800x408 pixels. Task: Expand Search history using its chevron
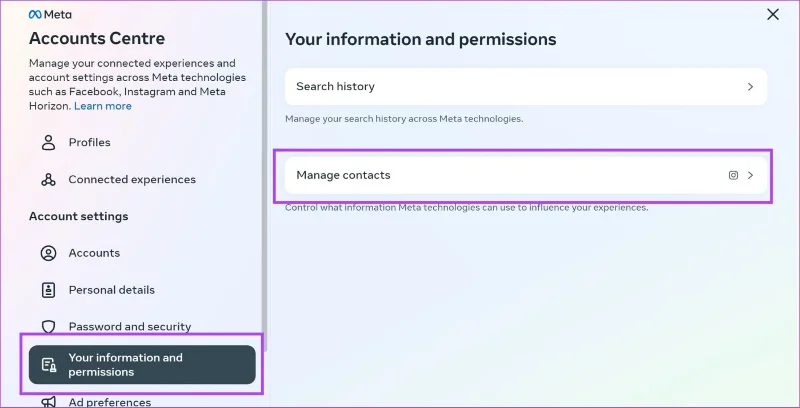point(751,87)
